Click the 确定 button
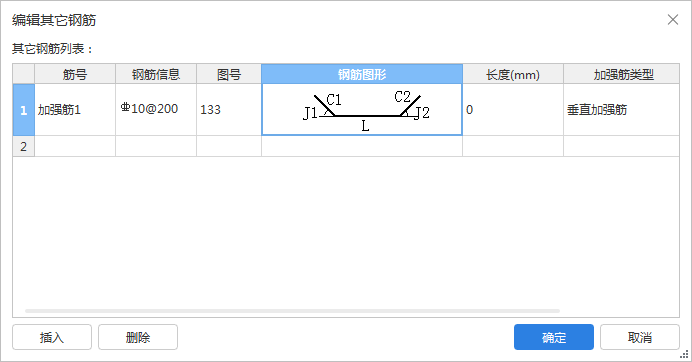 point(553,337)
